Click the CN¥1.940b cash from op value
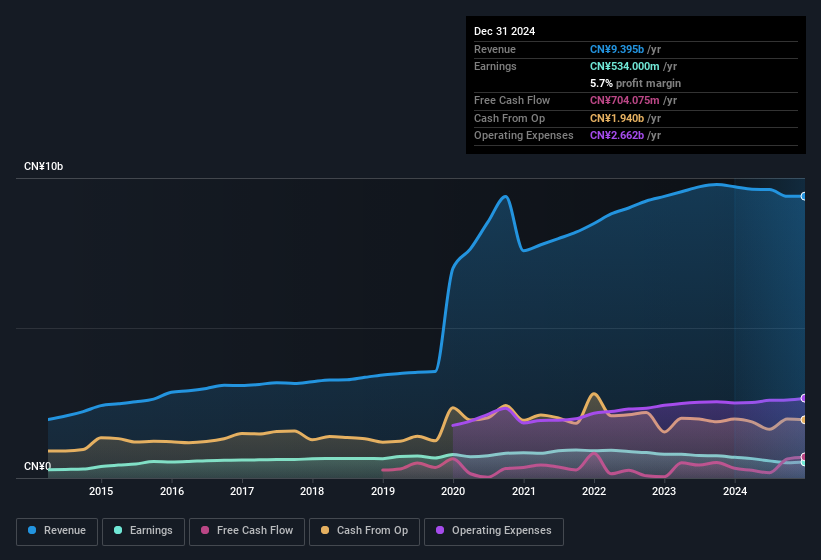Image resolution: width=821 pixels, height=560 pixels. [x=617, y=118]
